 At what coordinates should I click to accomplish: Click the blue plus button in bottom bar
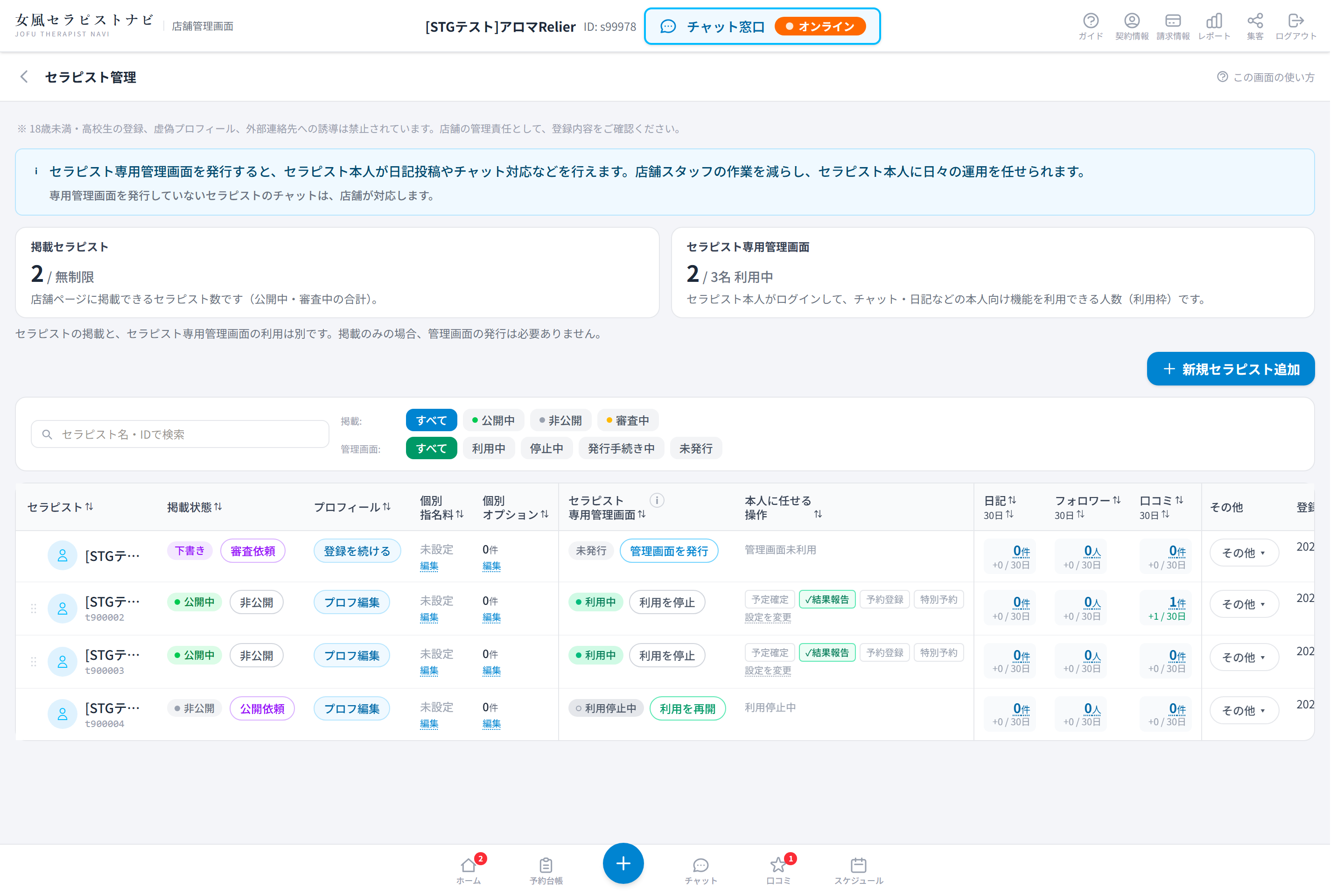click(x=630, y=872)
